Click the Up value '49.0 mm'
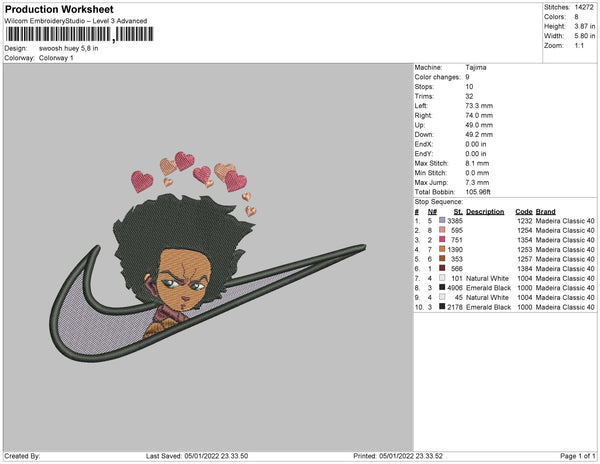This screenshot has width=600, height=464. click(479, 125)
